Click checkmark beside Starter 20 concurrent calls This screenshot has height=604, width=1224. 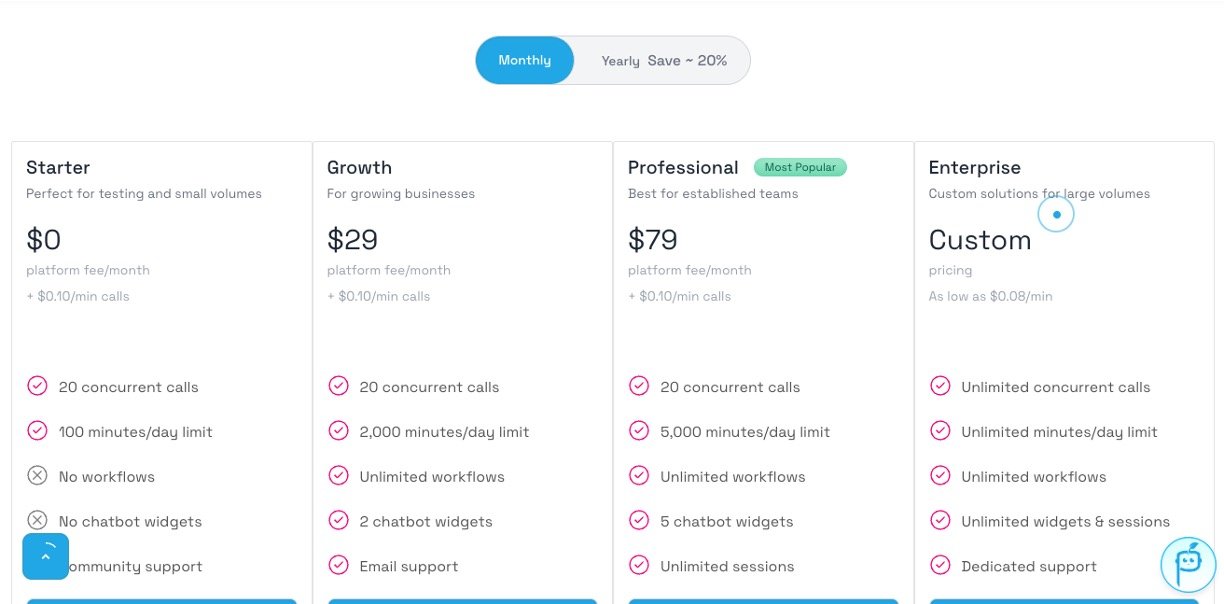point(37,386)
